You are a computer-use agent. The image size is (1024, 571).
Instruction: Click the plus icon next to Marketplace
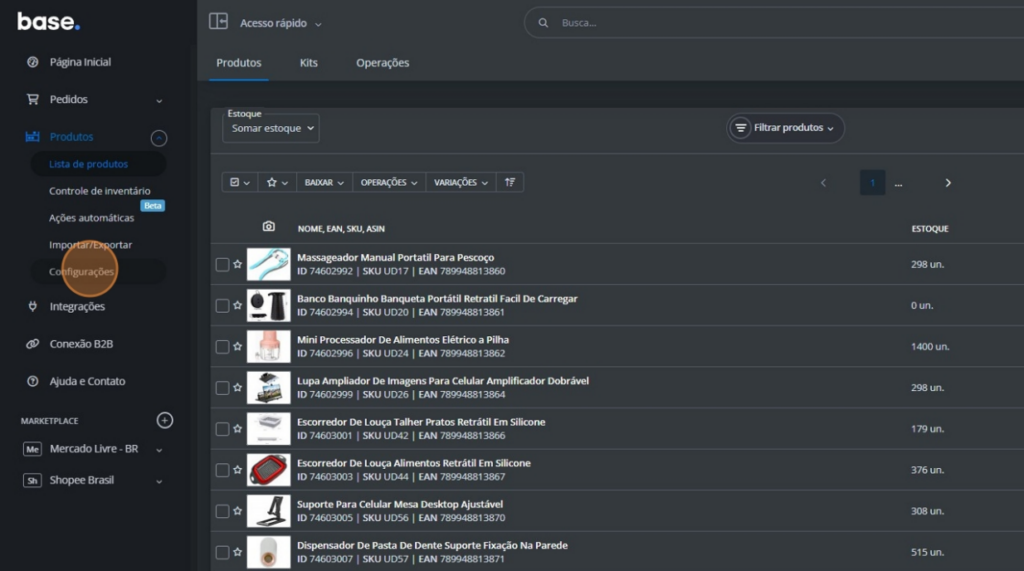[x=165, y=421]
